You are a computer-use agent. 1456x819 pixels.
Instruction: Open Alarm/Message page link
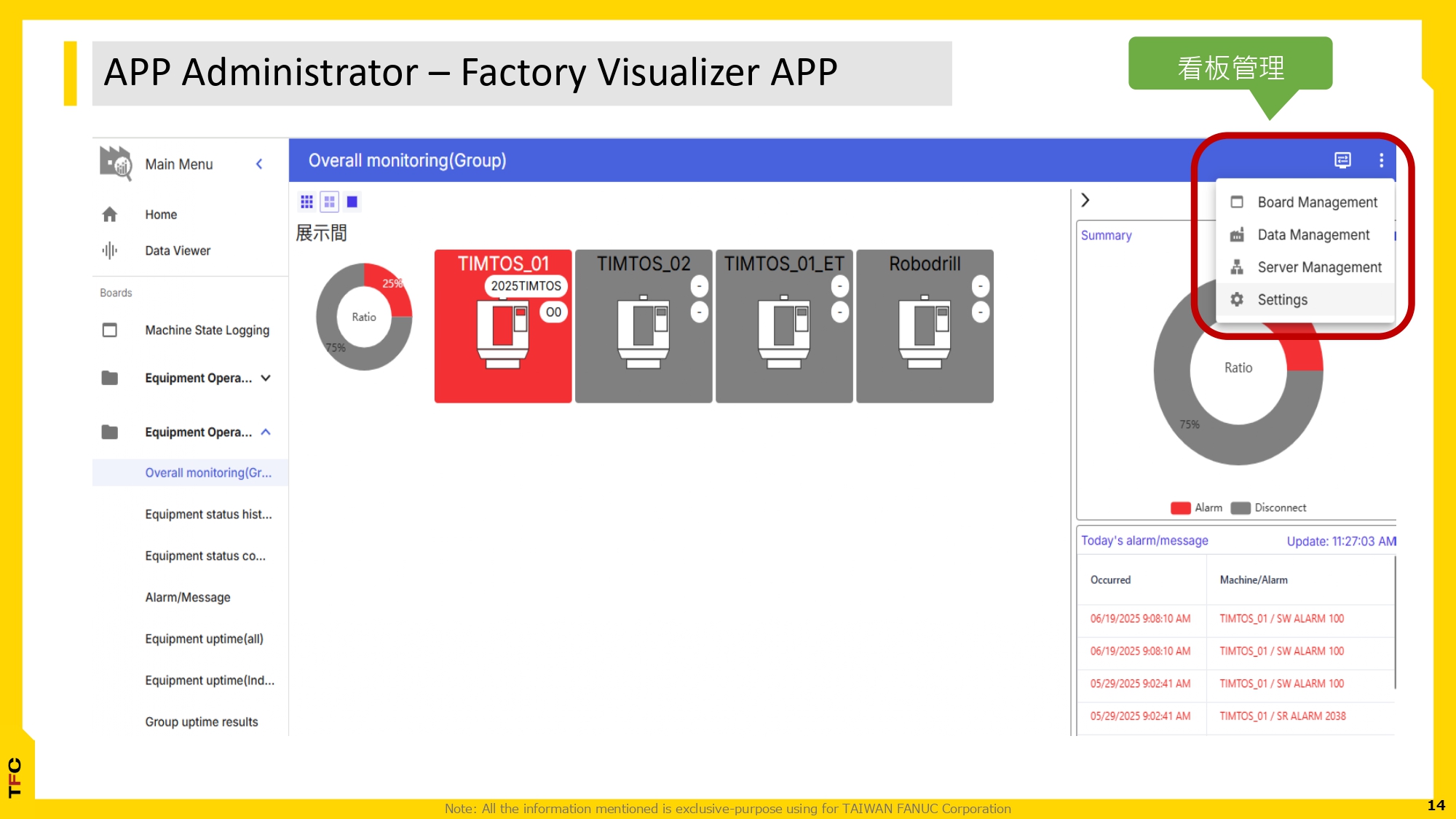(188, 597)
